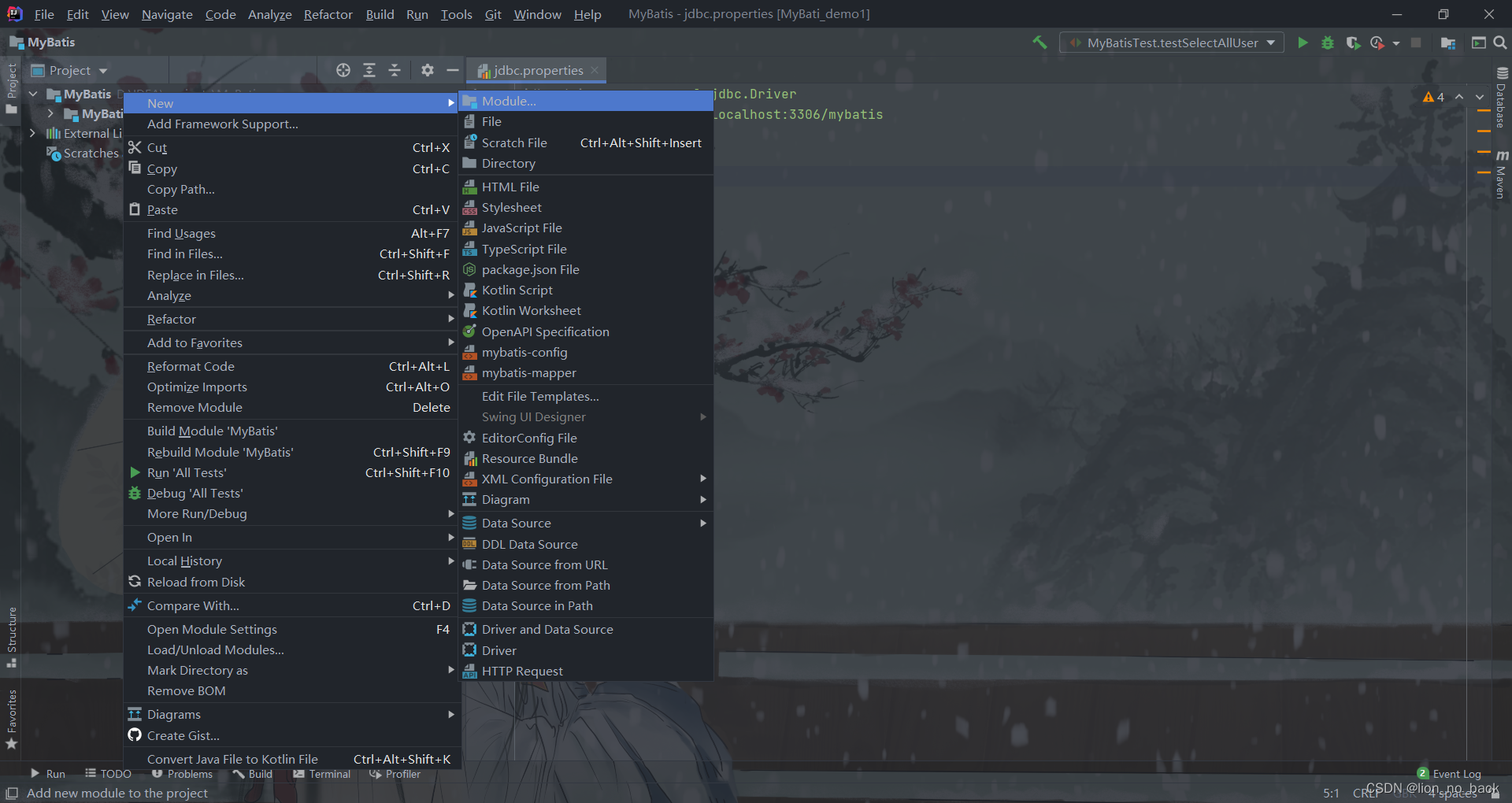Viewport: 1512px width, 803px height.
Task: Open the Terminal tool window
Action: (321, 774)
